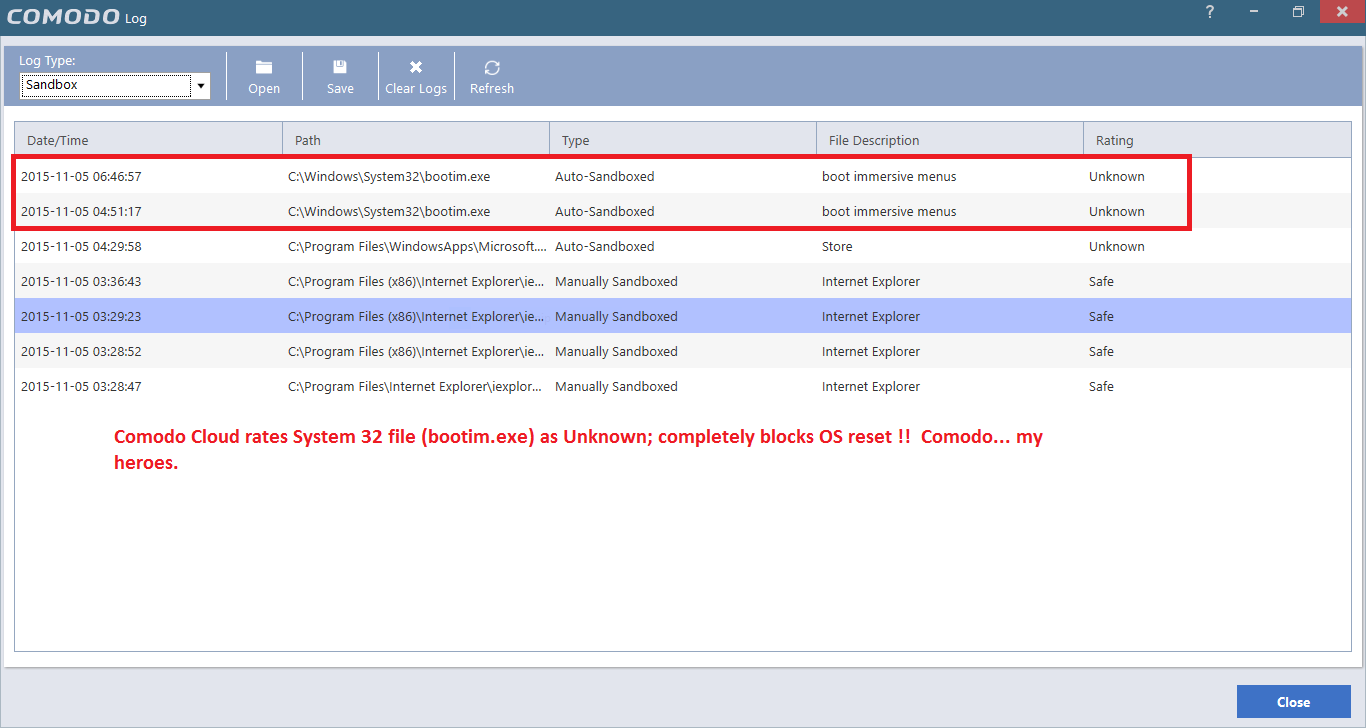
Task: Click Unknown rating in 04:29:58 row
Action: point(1117,247)
